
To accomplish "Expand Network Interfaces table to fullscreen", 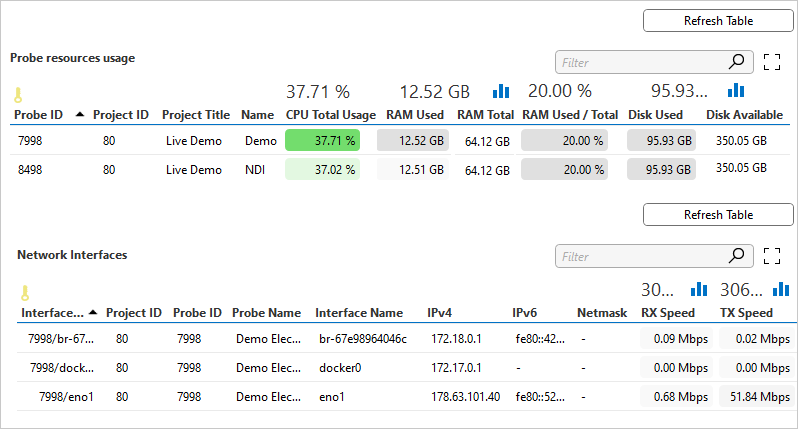I will (771, 257).
